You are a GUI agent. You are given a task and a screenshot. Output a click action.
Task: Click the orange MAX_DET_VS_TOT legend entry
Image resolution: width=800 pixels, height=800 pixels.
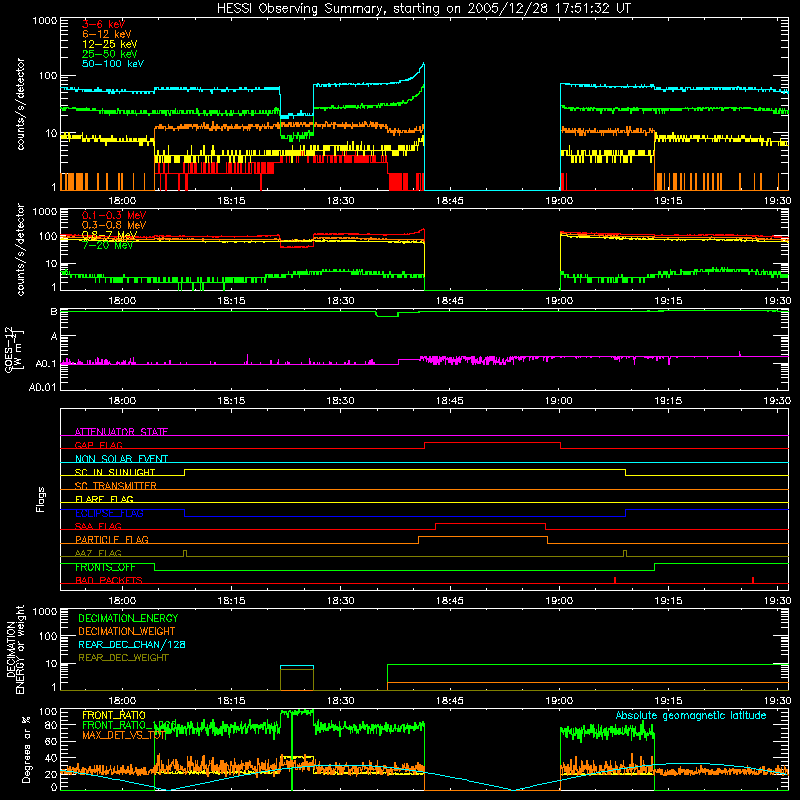pyautogui.click(x=124, y=735)
